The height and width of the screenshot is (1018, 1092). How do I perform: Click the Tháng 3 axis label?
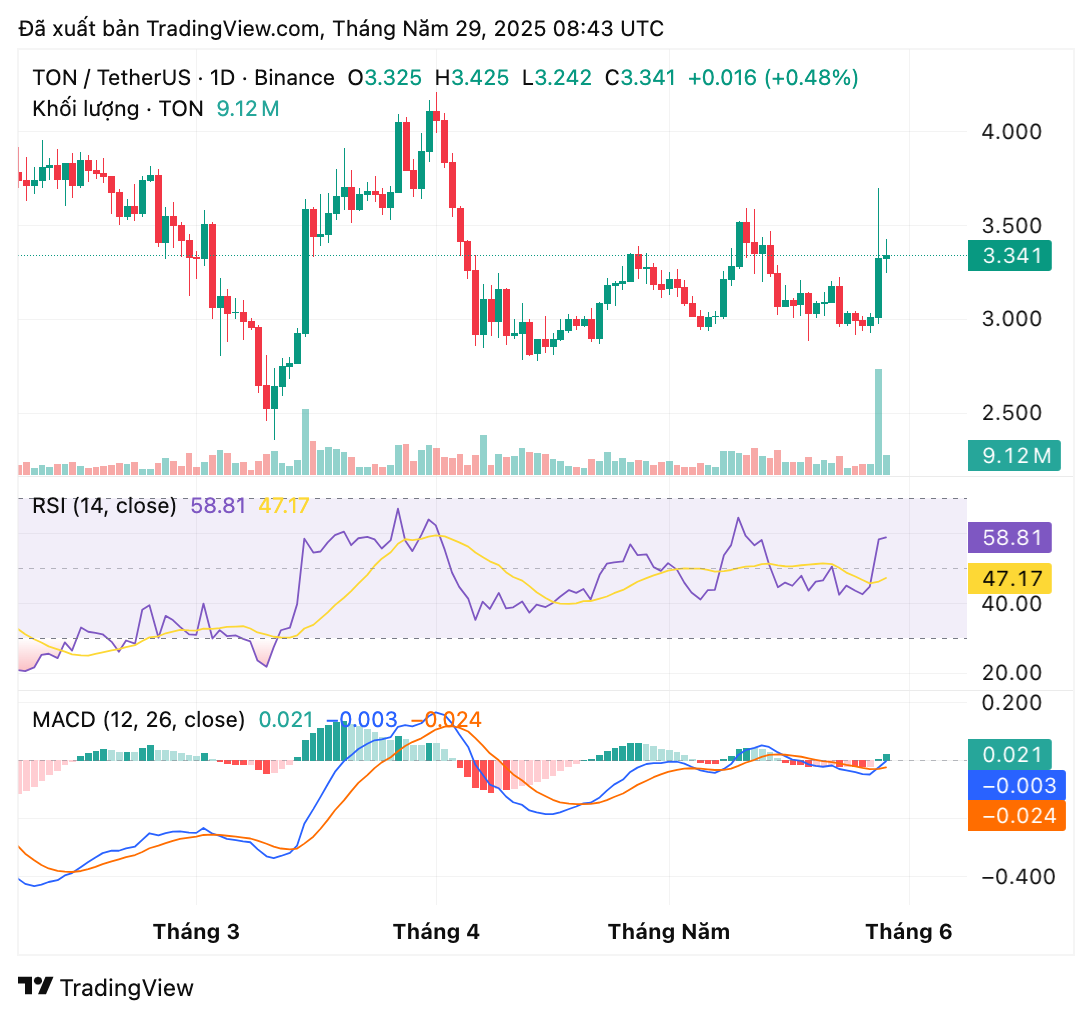(197, 931)
